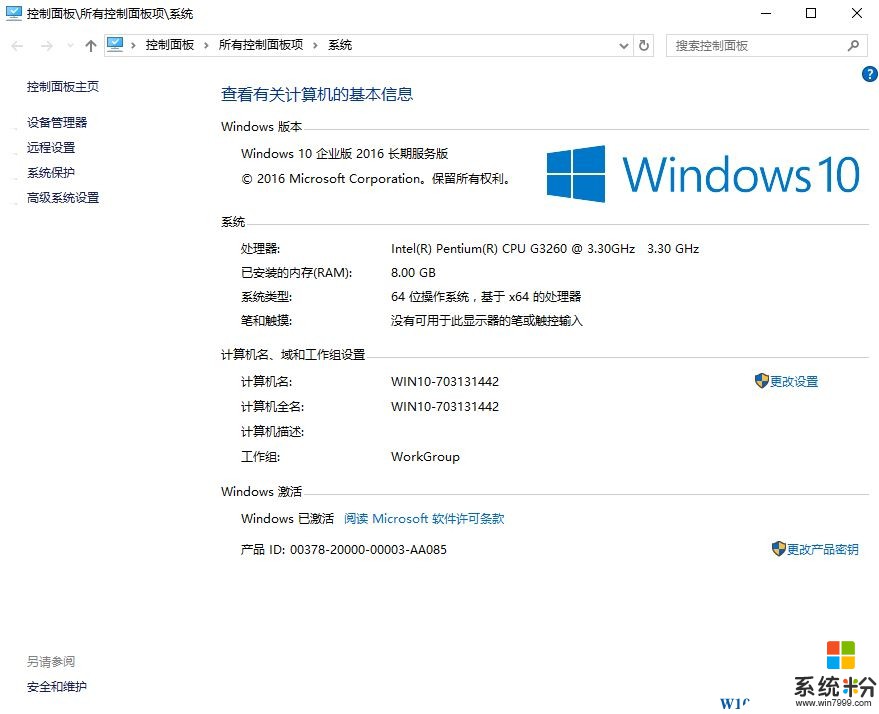879x714 pixels.
Task: Click 更改设置 link
Action: tap(794, 382)
